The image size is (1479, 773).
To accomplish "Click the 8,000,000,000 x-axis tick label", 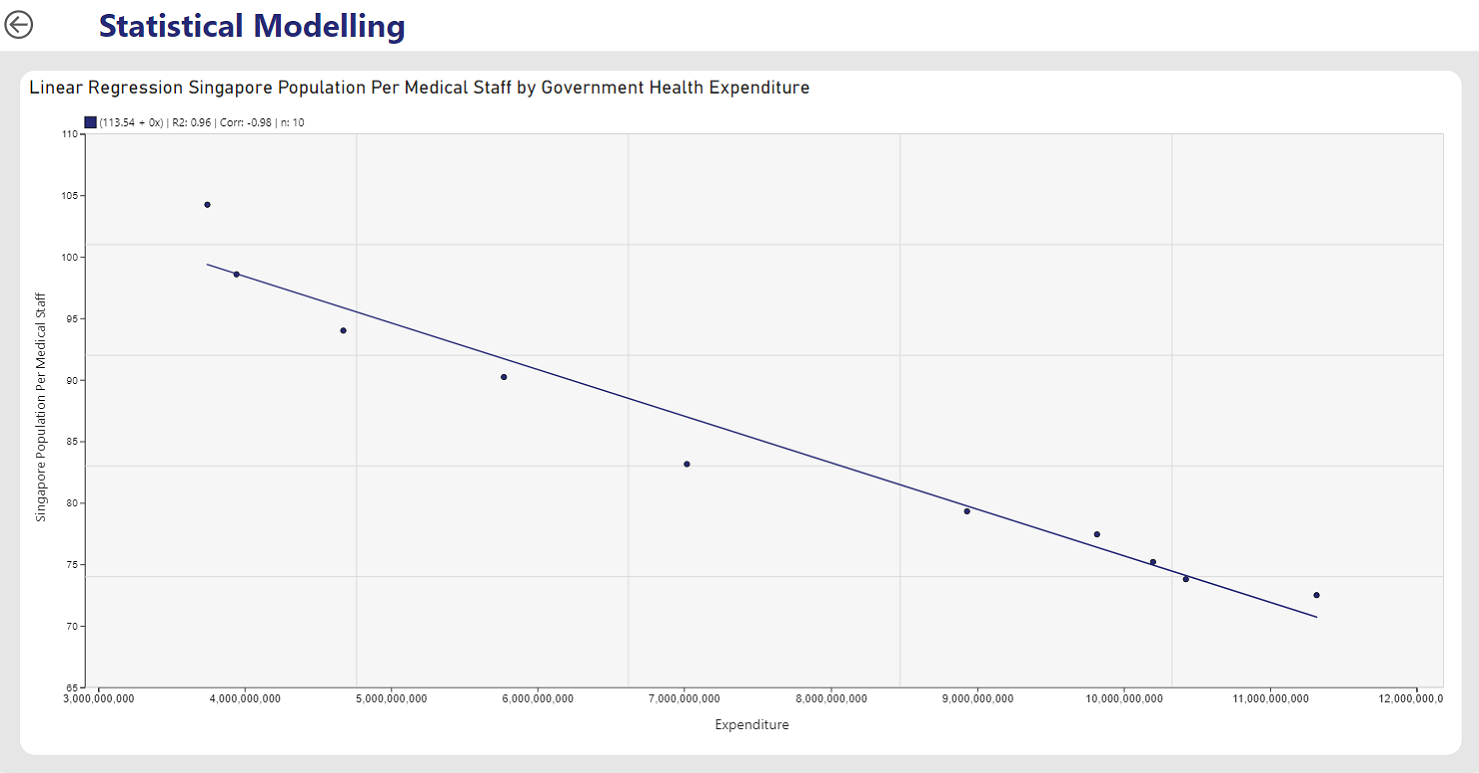I will pos(831,698).
